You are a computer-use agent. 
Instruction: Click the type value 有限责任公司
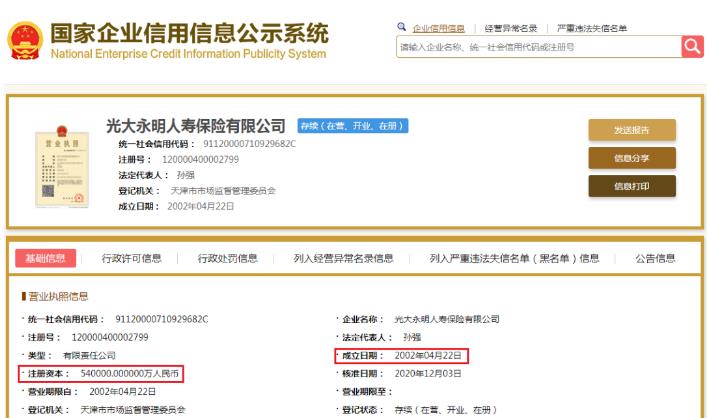click(89, 356)
